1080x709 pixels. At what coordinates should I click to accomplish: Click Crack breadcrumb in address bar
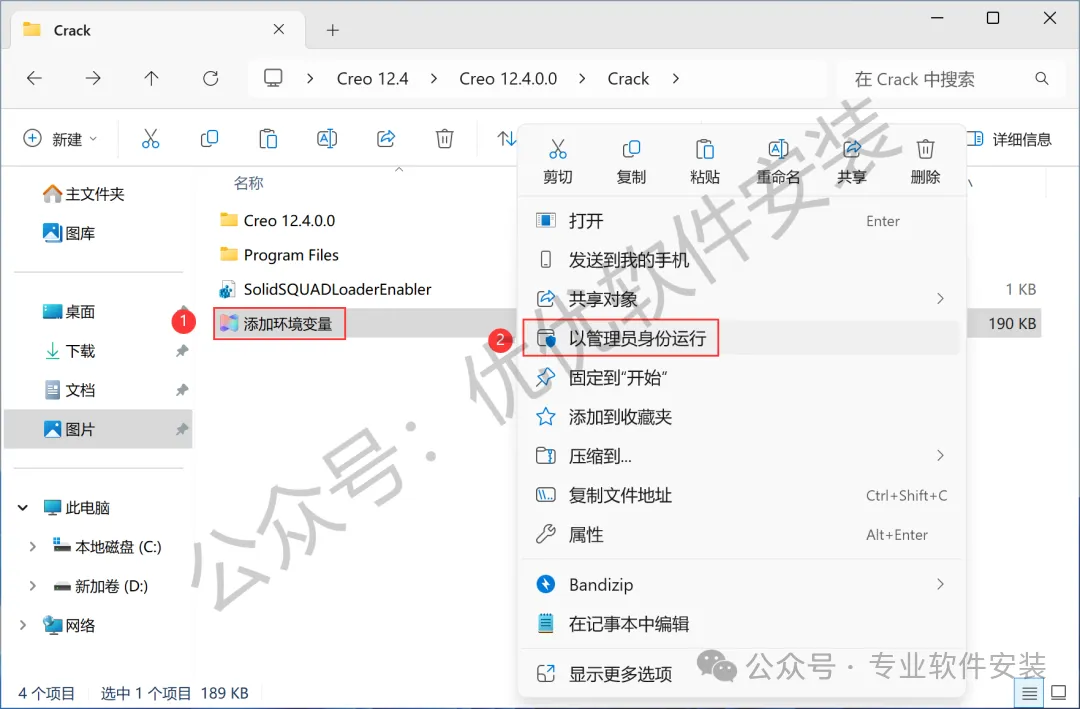[628, 79]
